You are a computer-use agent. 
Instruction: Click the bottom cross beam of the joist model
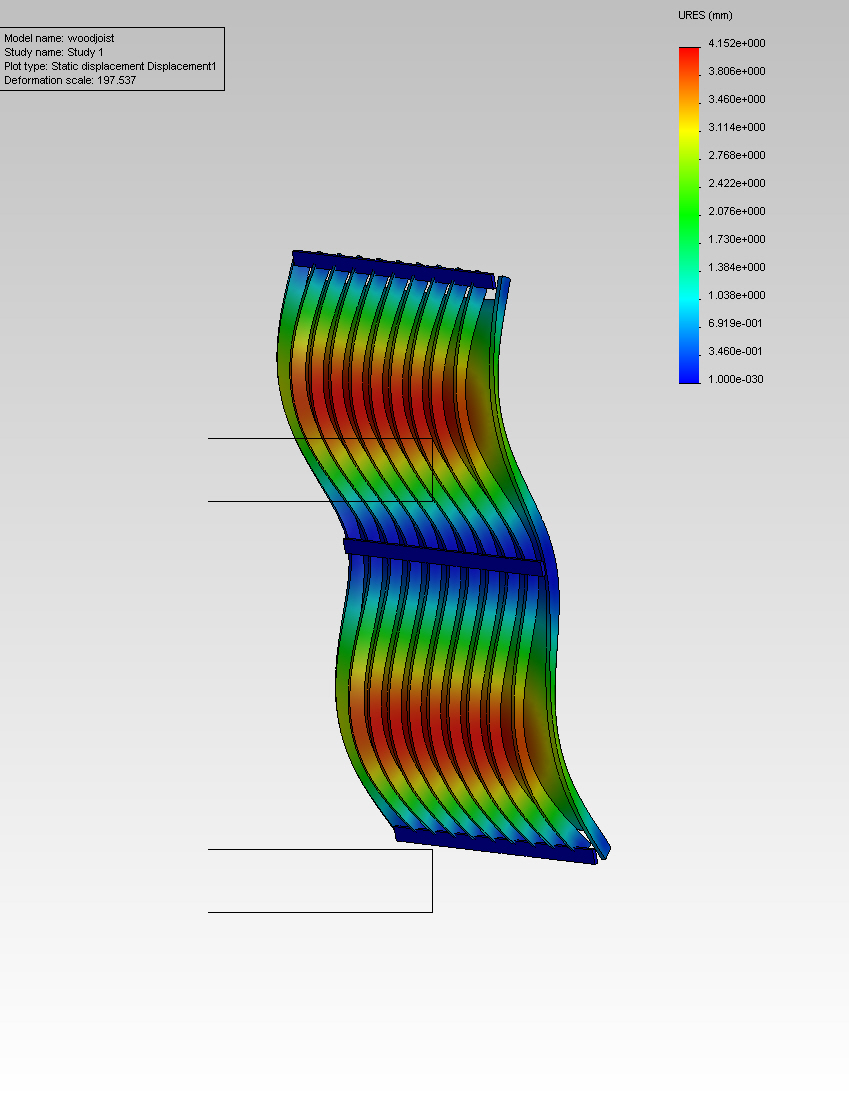tap(495, 845)
